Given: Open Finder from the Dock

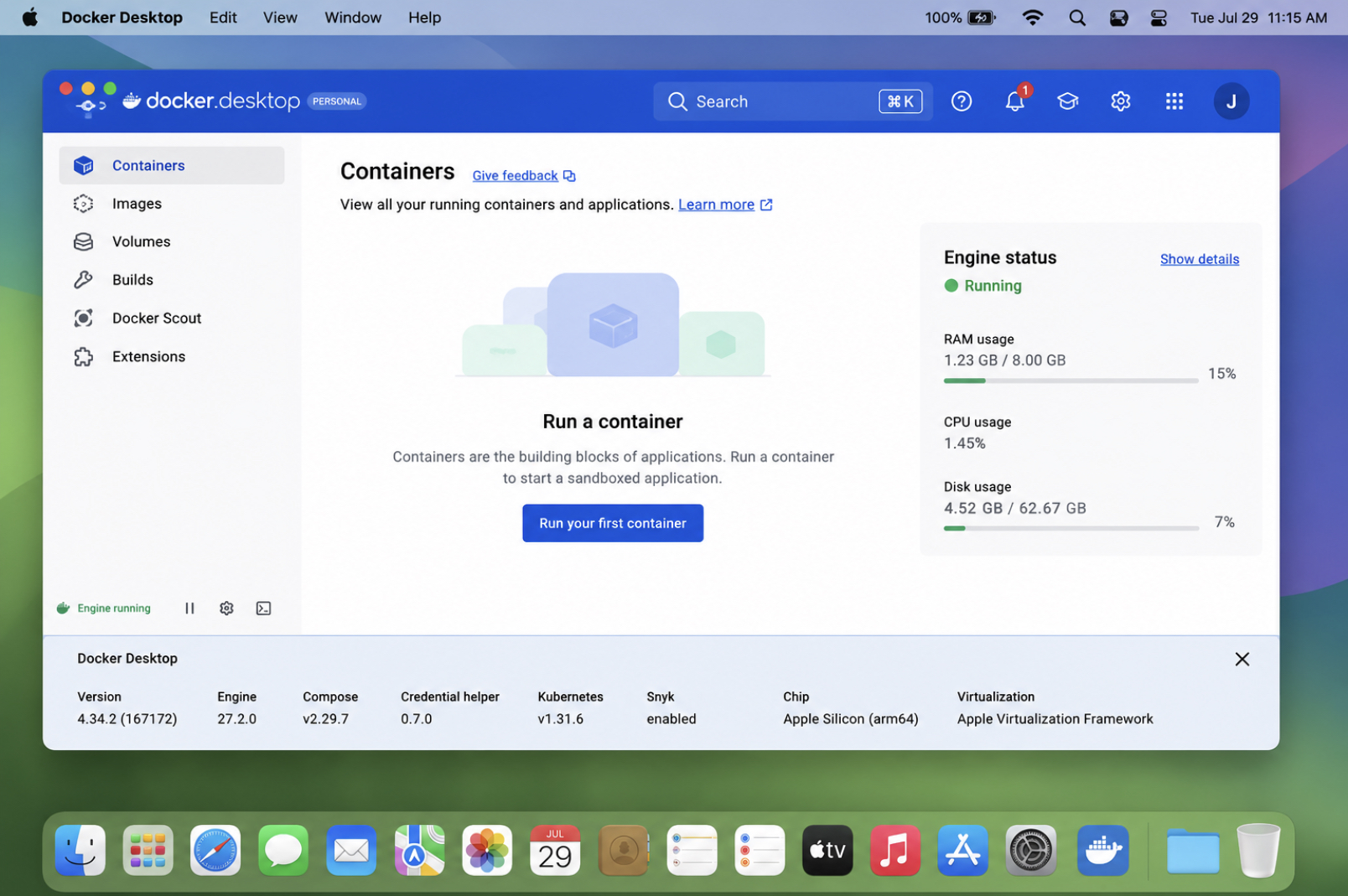Looking at the screenshot, I should [x=80, y=850].
